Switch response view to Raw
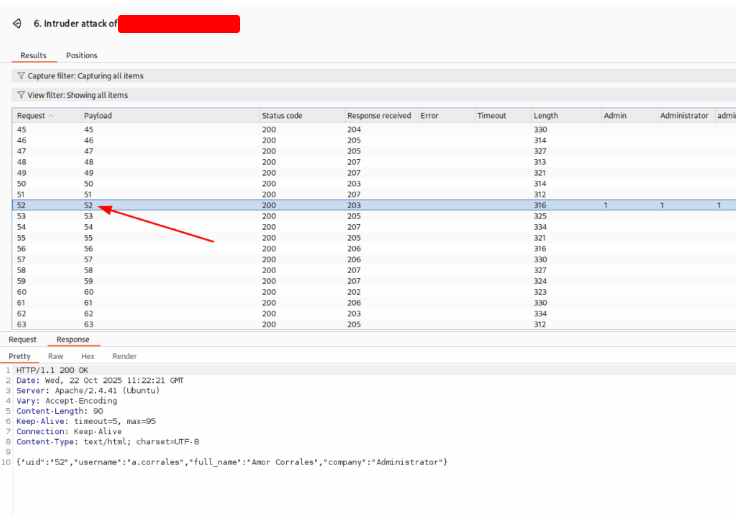The height and width of the screenshot is (516, 737). click(56, 356)
